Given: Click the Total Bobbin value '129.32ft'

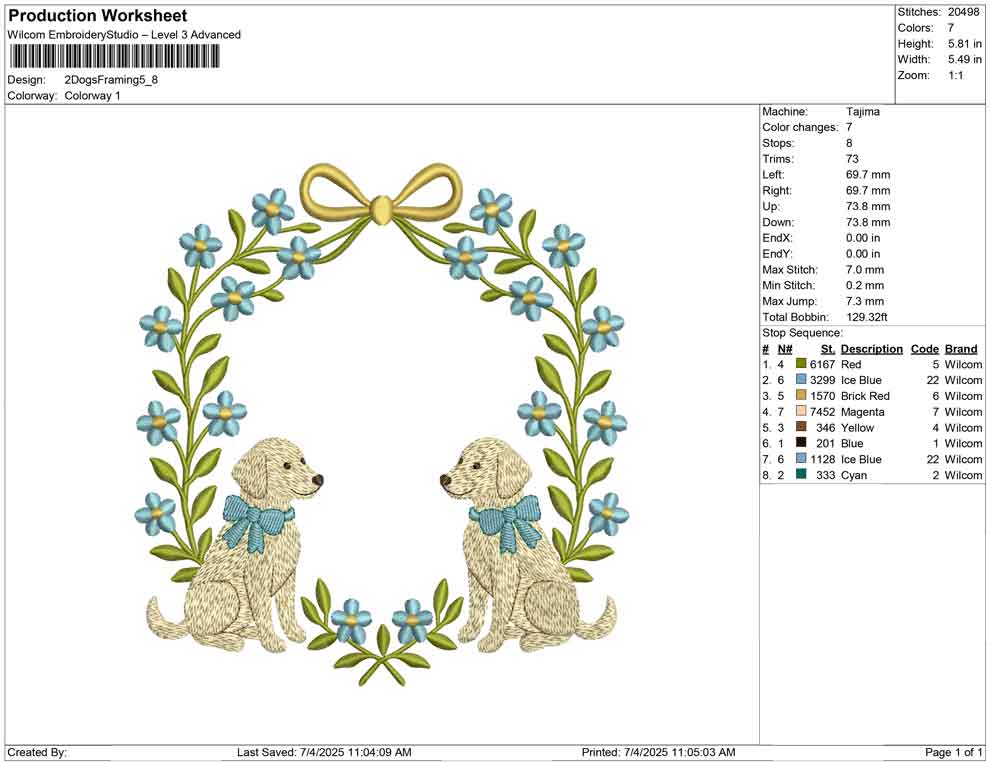Looking at the screenshot, I should tap(867, 317).
